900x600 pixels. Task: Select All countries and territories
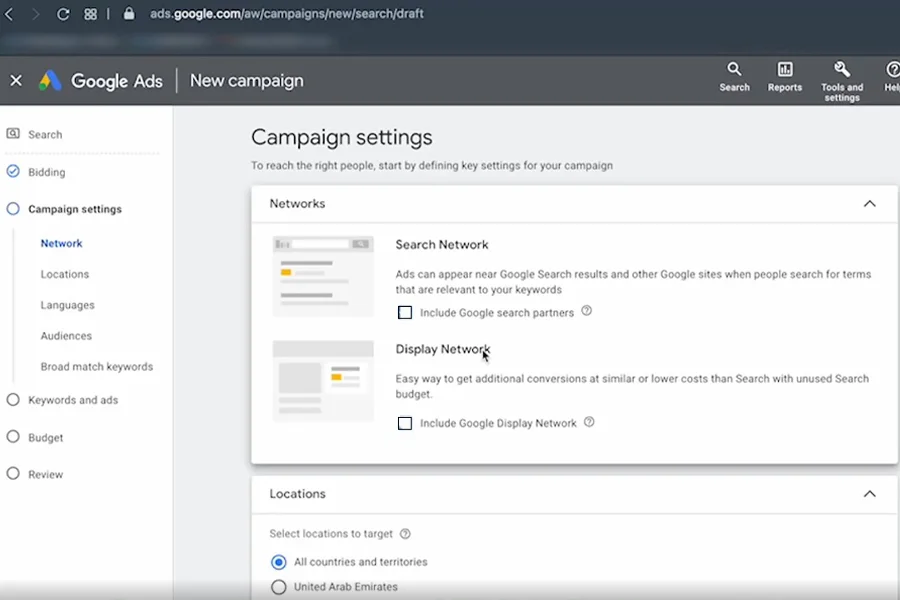pyautogui.click(x=278, y=562)
